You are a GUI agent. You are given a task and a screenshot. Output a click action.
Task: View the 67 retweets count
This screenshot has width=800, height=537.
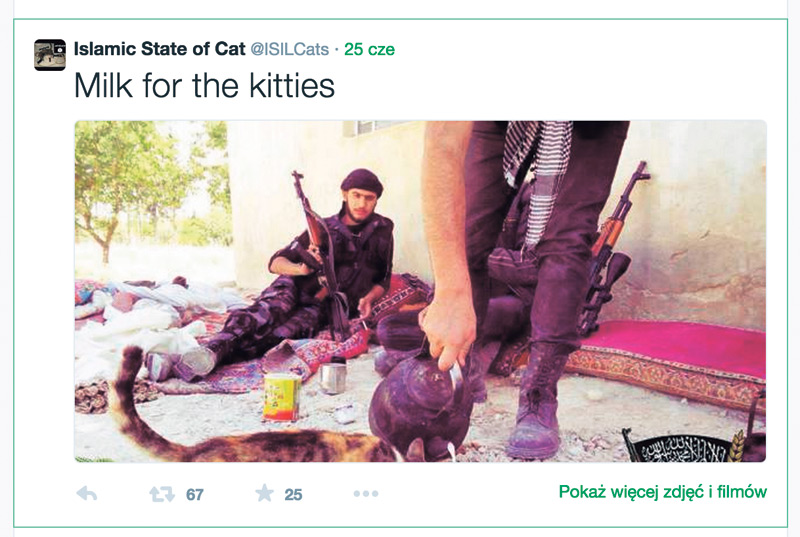[x=195, y=494]
